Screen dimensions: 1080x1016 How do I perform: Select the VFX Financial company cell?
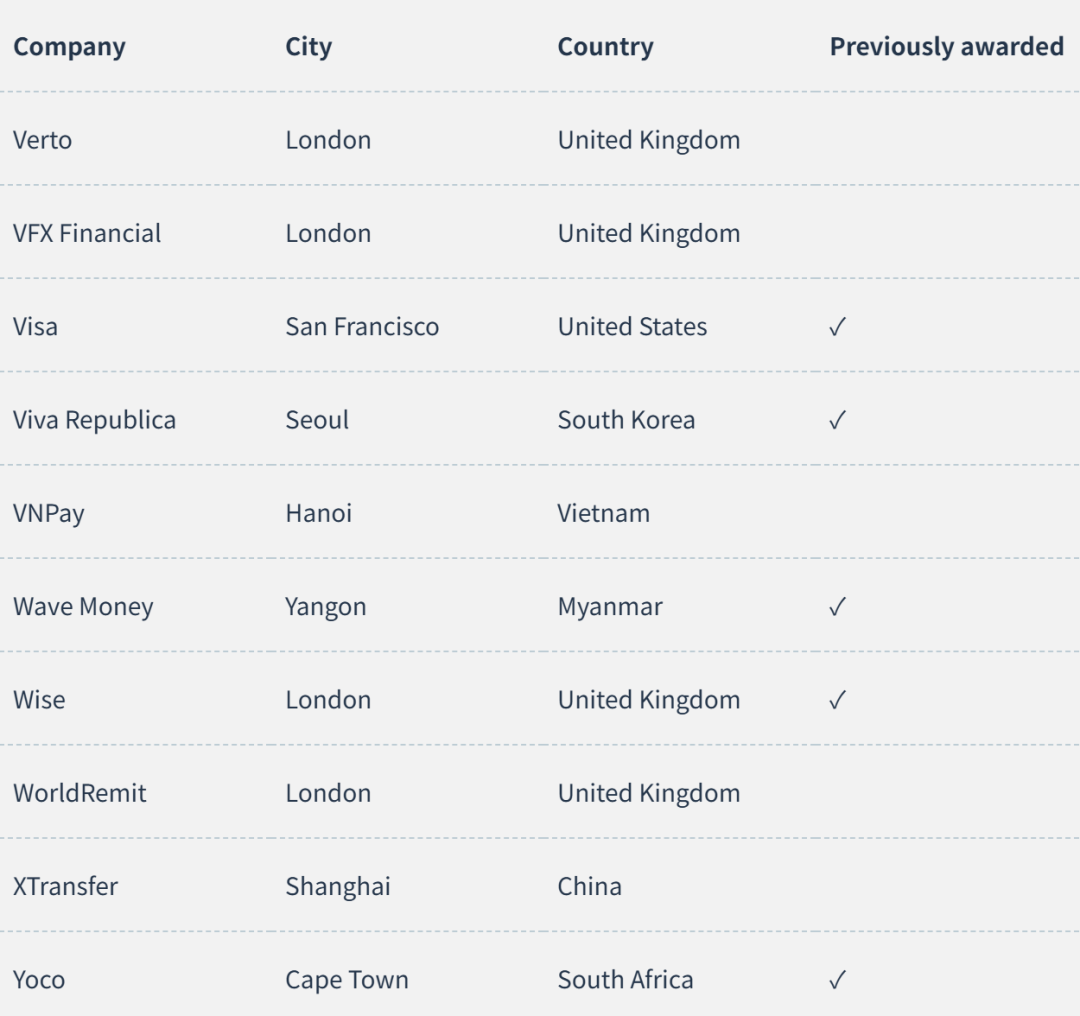click(x=87, y=234)
